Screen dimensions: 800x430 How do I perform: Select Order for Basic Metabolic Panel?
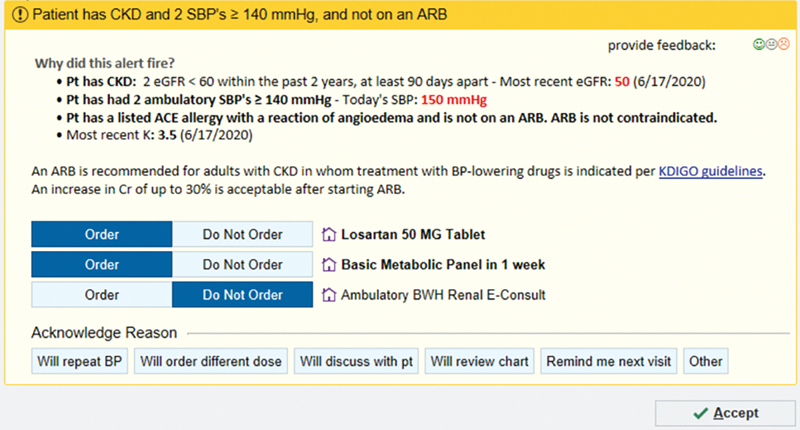pyautogui.click(x=101, y=265)
